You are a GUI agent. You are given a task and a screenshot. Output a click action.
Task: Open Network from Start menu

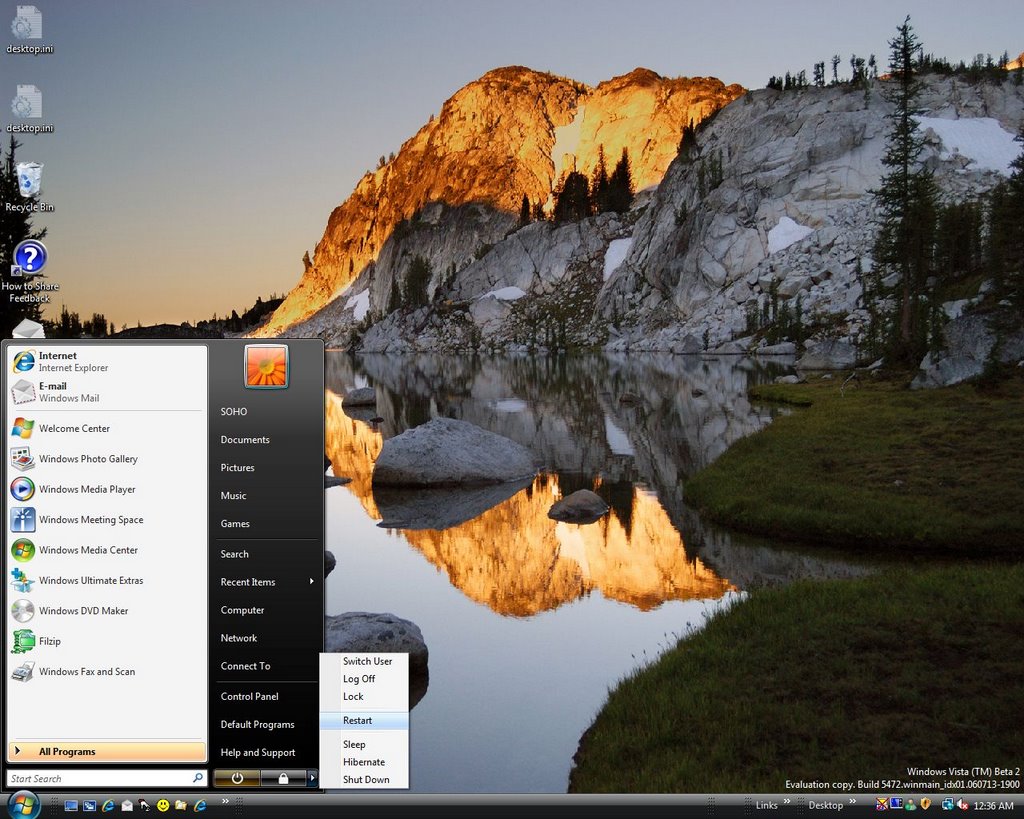pyautogui.click(x=266, y=638)
